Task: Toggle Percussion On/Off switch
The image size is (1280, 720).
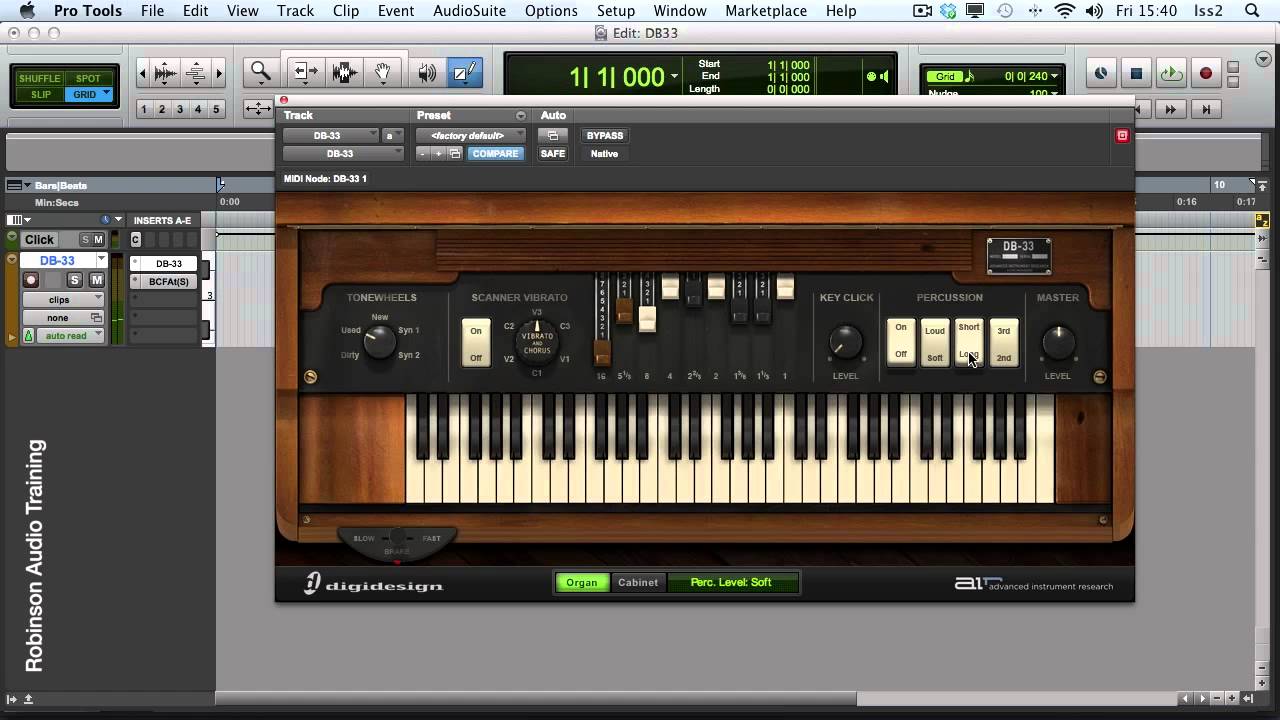Action: 901,341
